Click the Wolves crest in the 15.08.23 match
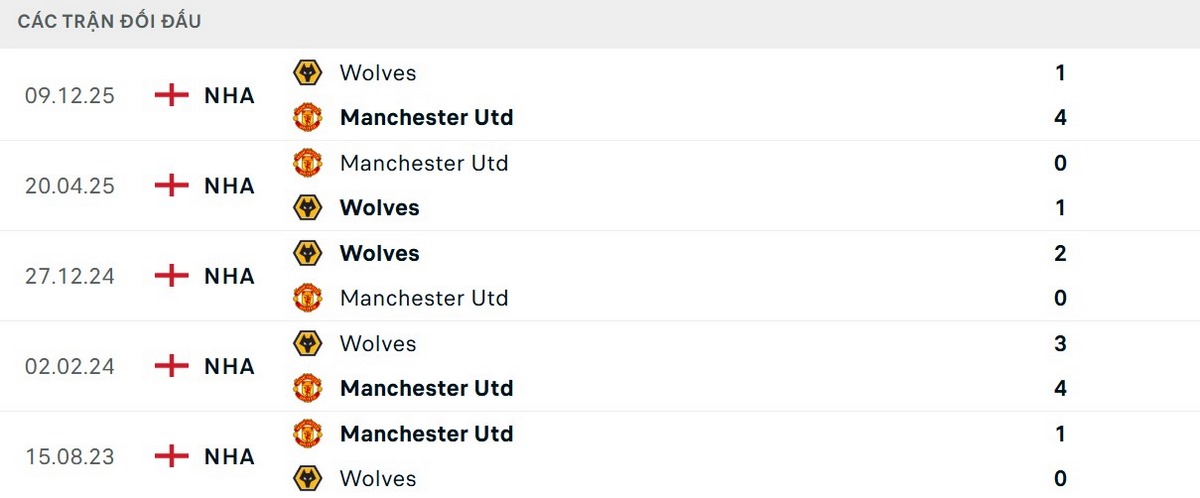 coord(307,478)
